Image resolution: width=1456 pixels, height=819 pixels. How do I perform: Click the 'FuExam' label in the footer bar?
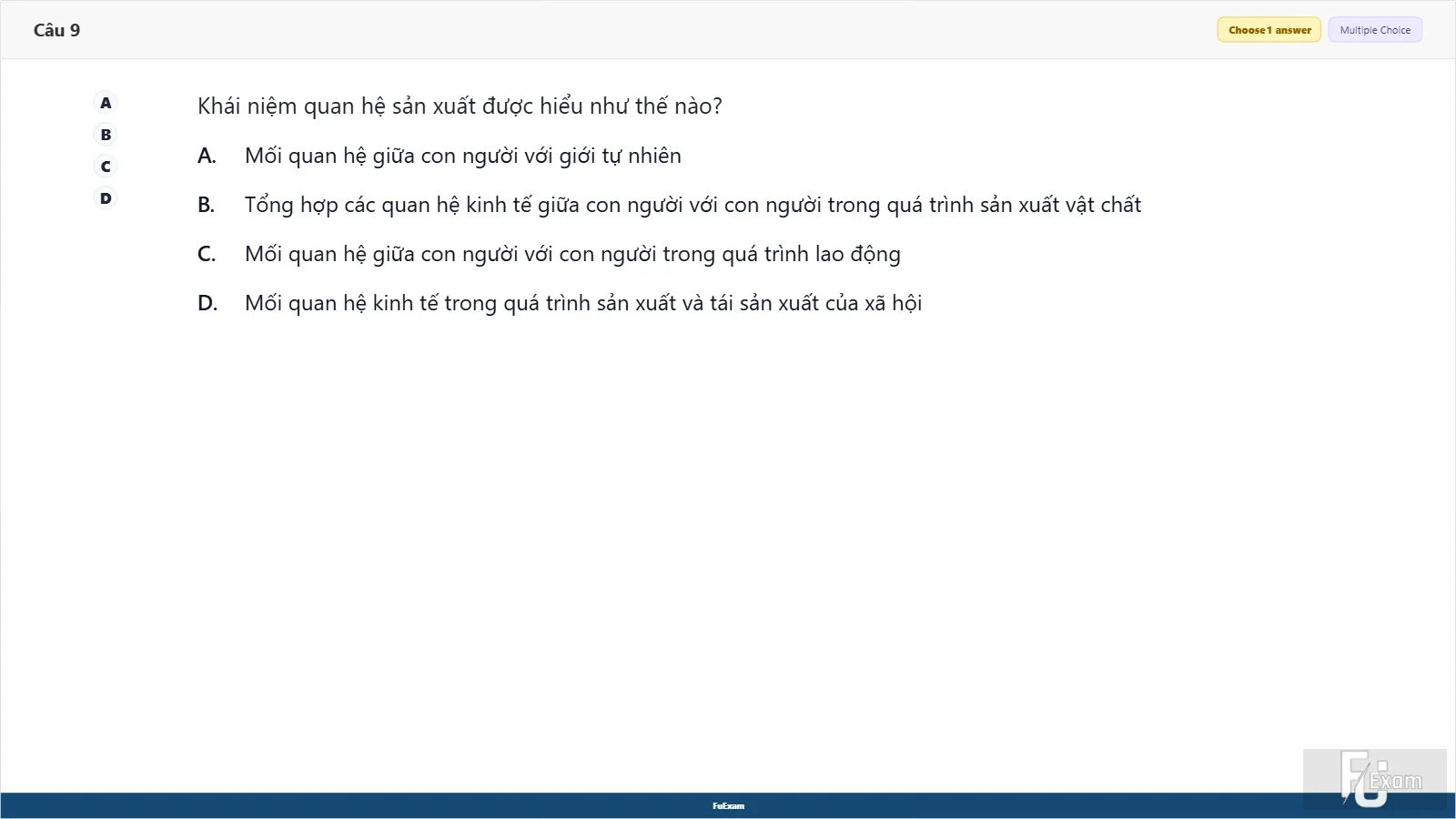coord(728,806)
